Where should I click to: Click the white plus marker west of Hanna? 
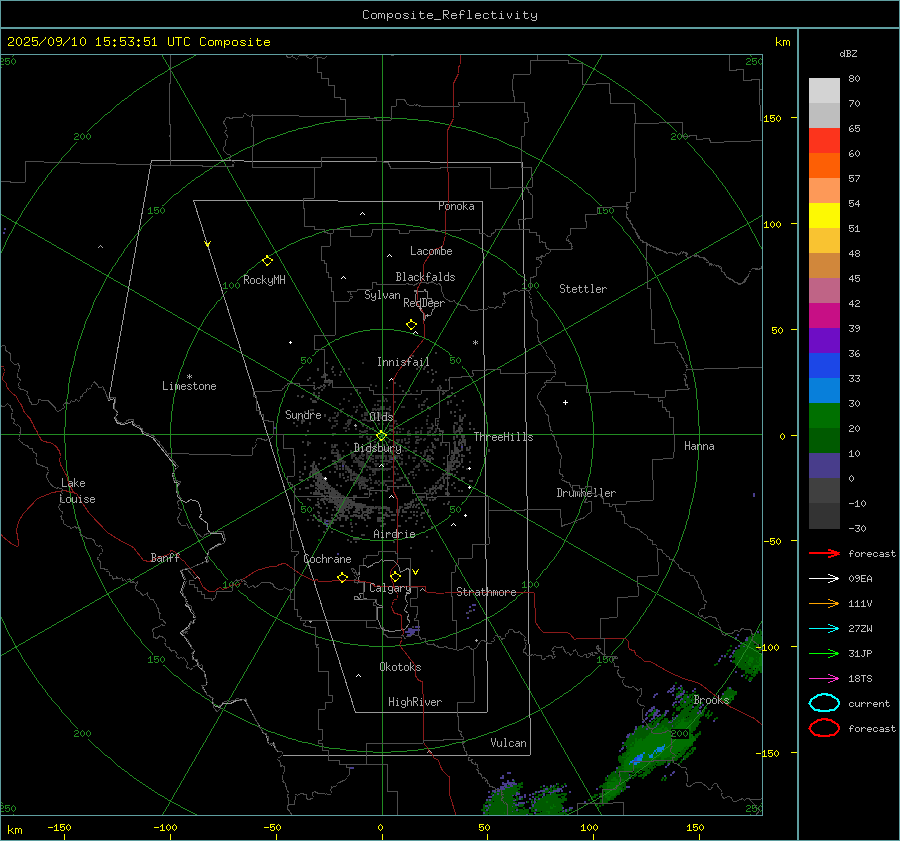coord(565,402)
